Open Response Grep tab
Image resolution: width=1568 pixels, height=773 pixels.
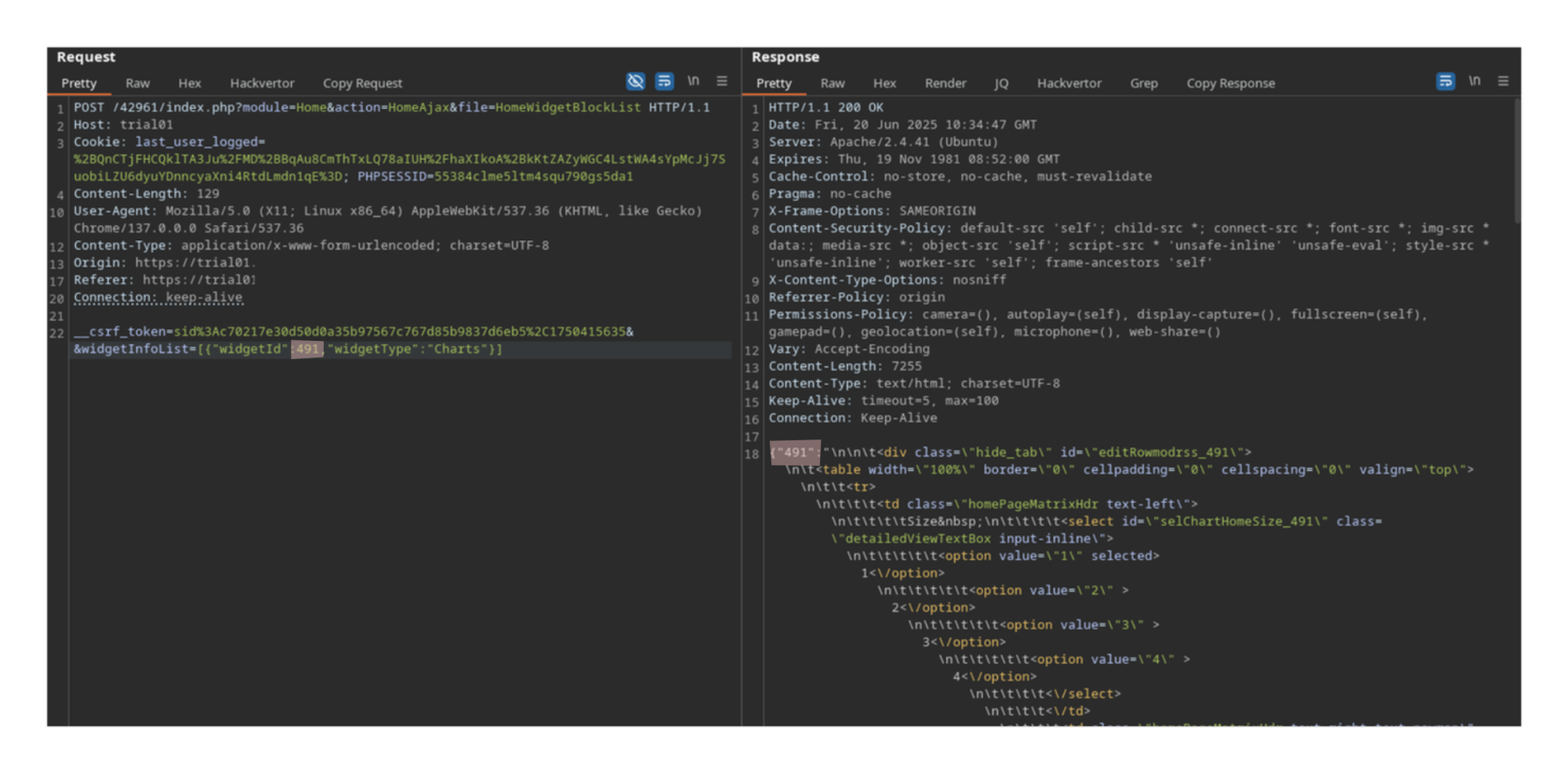click(x=1144, y=83)
